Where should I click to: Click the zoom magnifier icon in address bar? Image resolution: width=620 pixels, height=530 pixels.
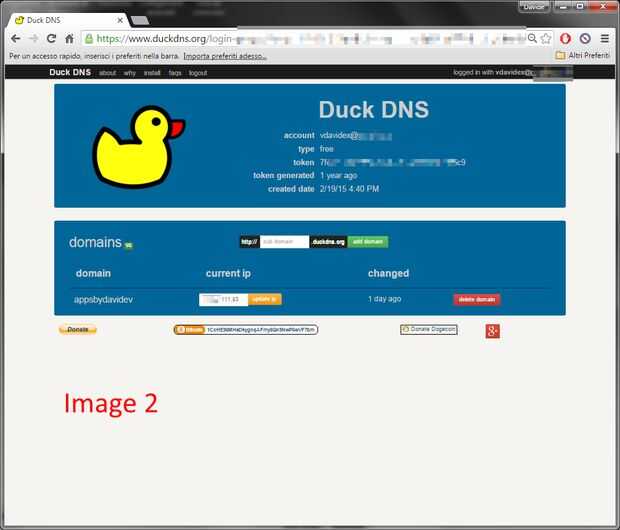pos(532,38)
